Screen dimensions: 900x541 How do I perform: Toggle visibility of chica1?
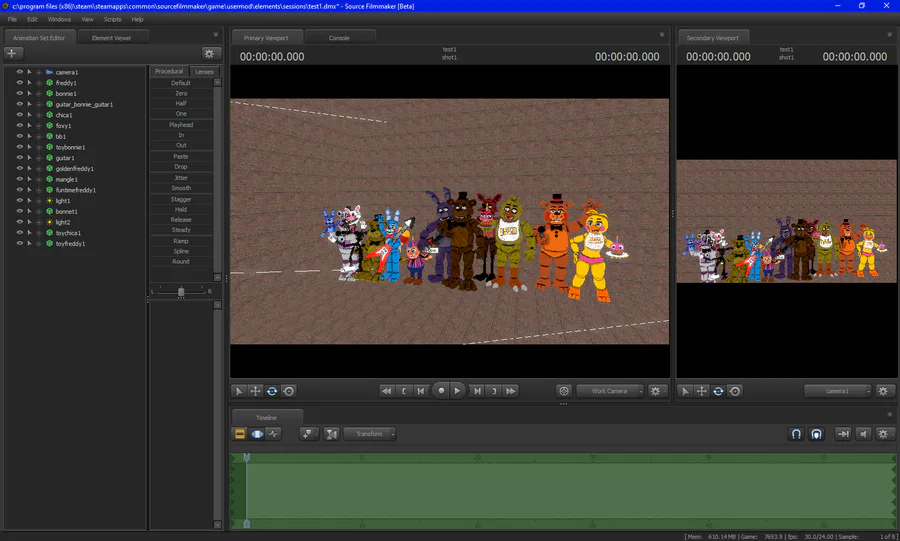[x=20, y=115]
